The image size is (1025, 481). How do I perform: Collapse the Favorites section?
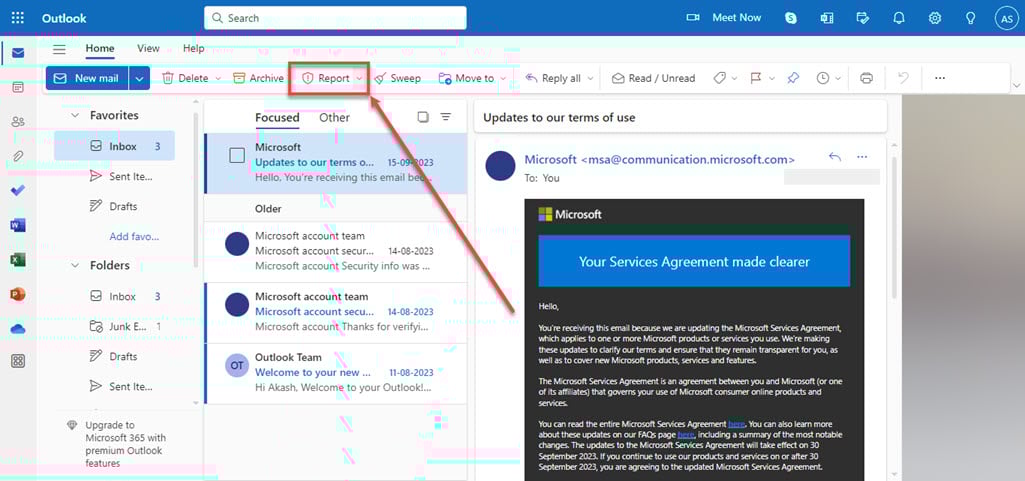coord(76,115)
